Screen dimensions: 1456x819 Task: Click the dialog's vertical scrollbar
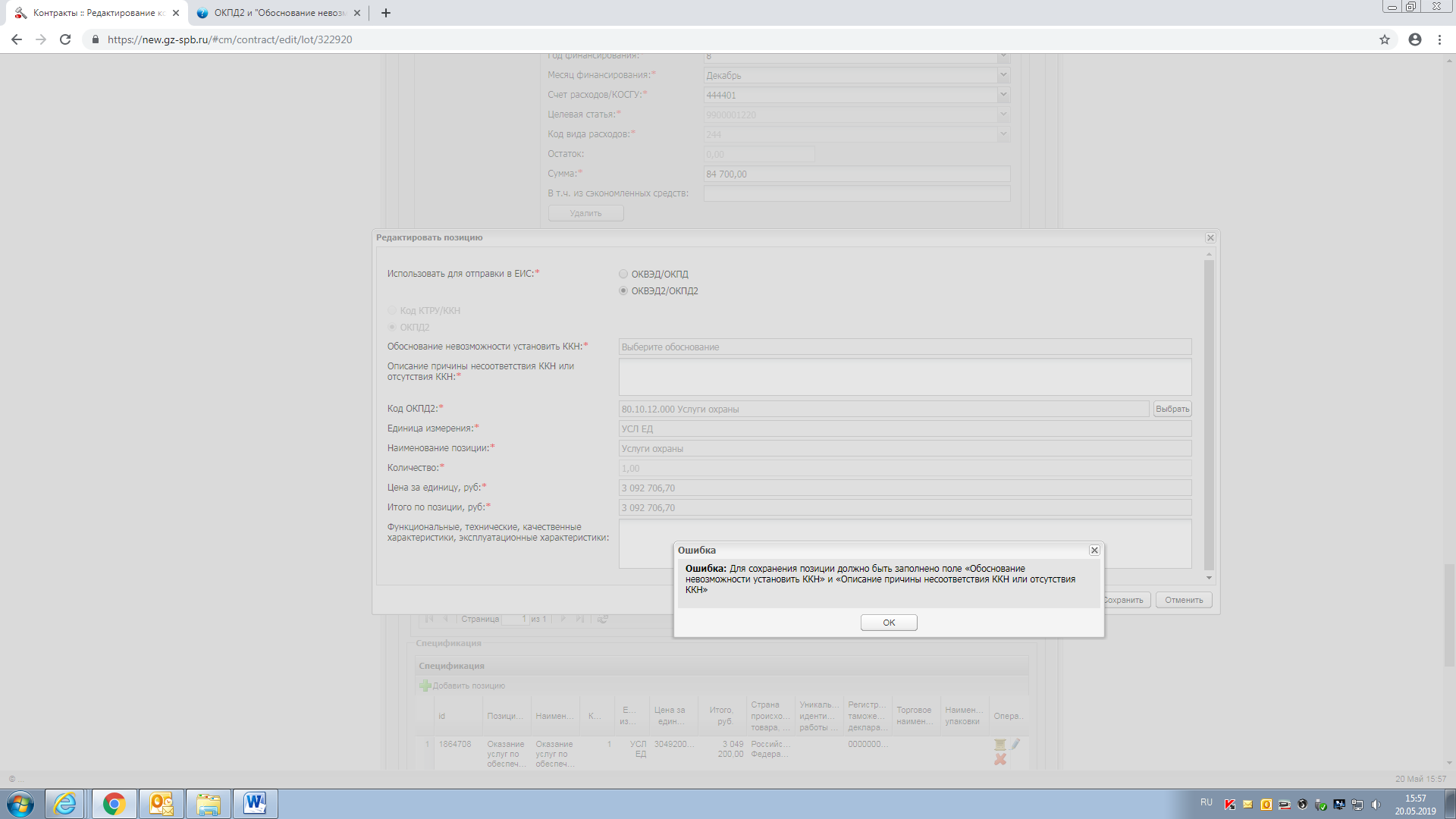tap(1209, 416)
